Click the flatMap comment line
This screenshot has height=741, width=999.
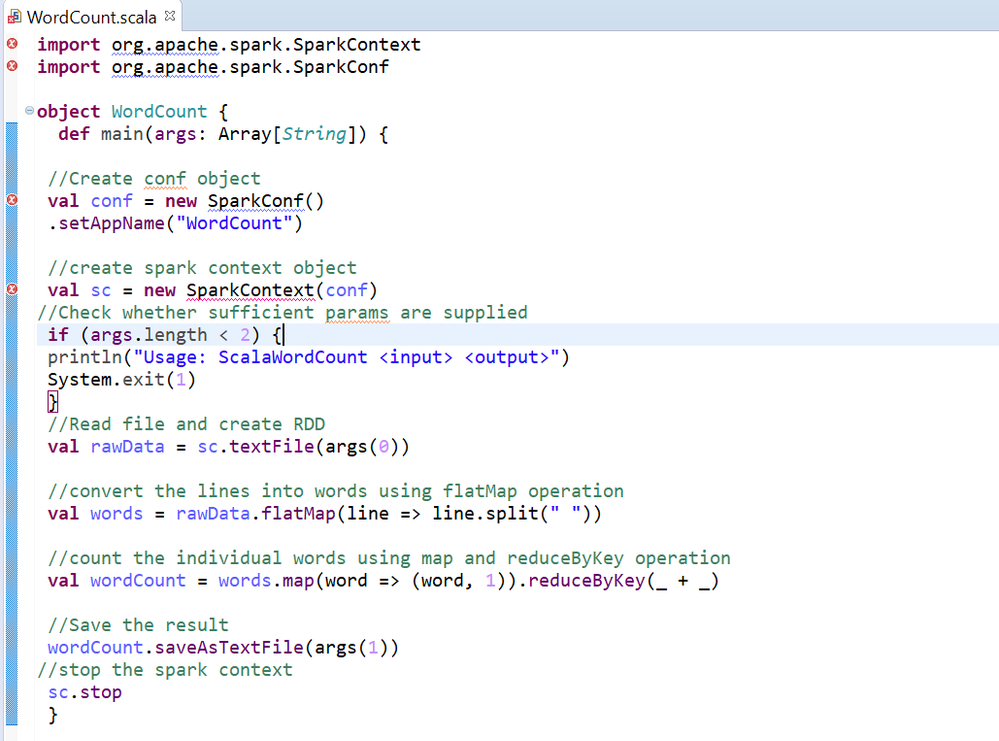click(335, 491)
